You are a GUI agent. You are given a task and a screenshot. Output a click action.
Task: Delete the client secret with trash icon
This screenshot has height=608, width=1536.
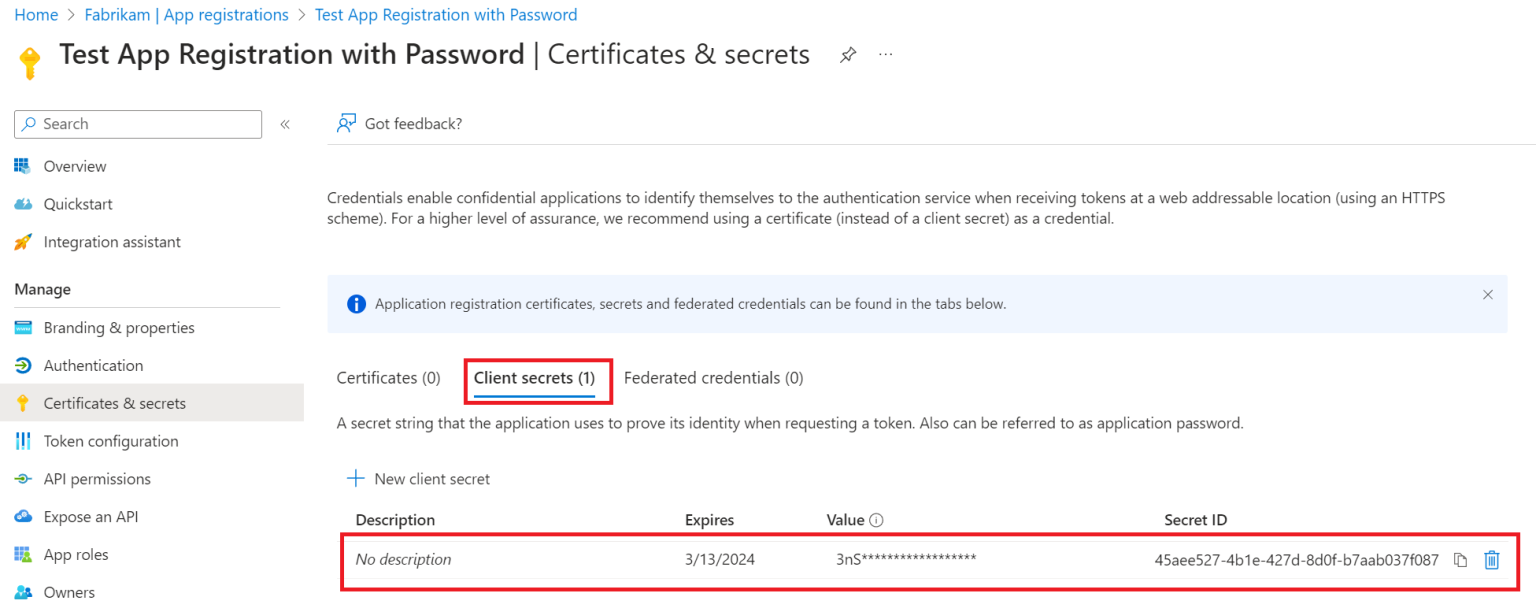[1491, 560]
